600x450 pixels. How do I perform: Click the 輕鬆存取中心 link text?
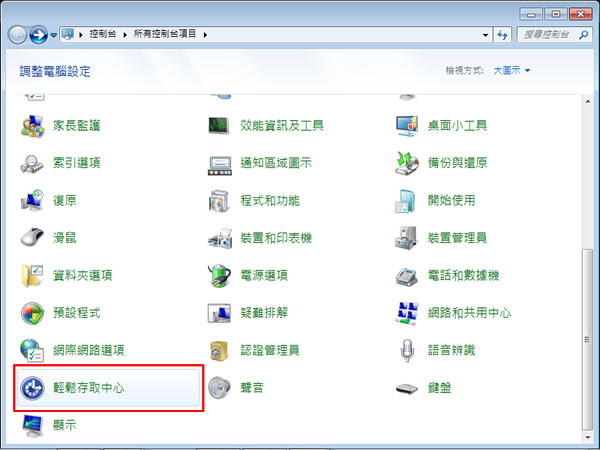(88, 388)
